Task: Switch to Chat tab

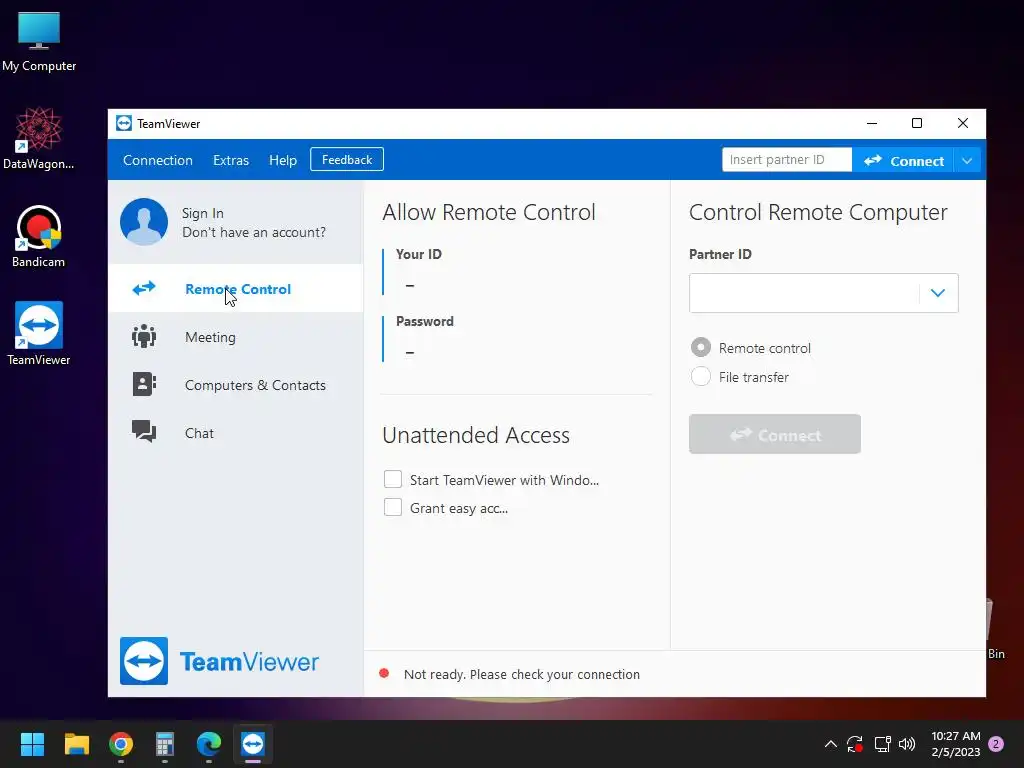Action: [236, 433]
